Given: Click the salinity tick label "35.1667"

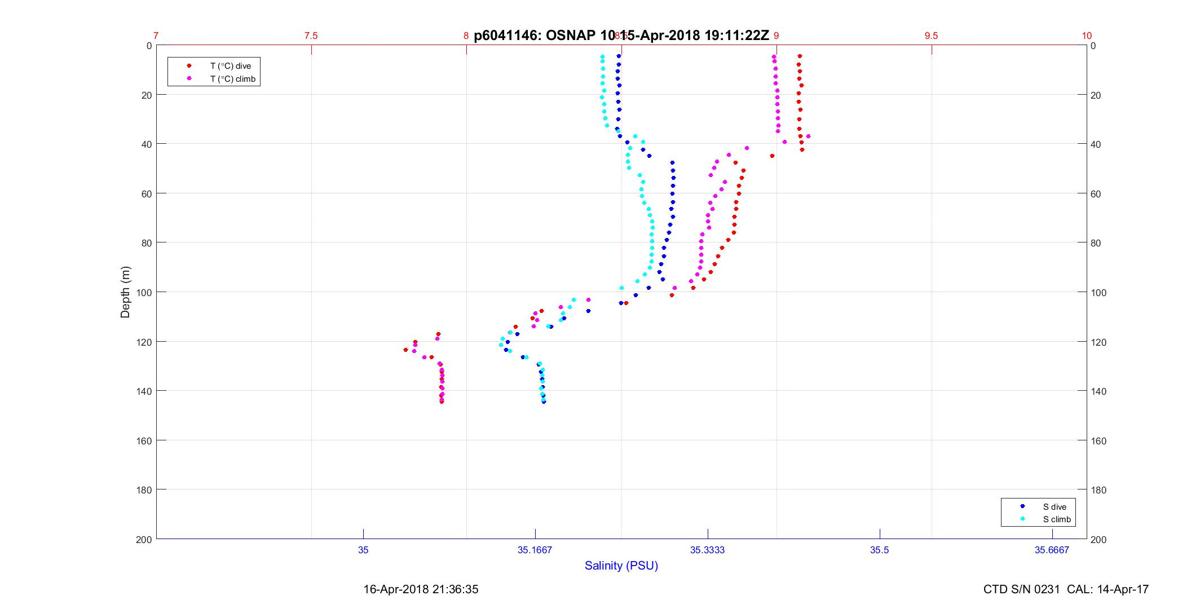Looking at the screenshot, I should (535, 550).
